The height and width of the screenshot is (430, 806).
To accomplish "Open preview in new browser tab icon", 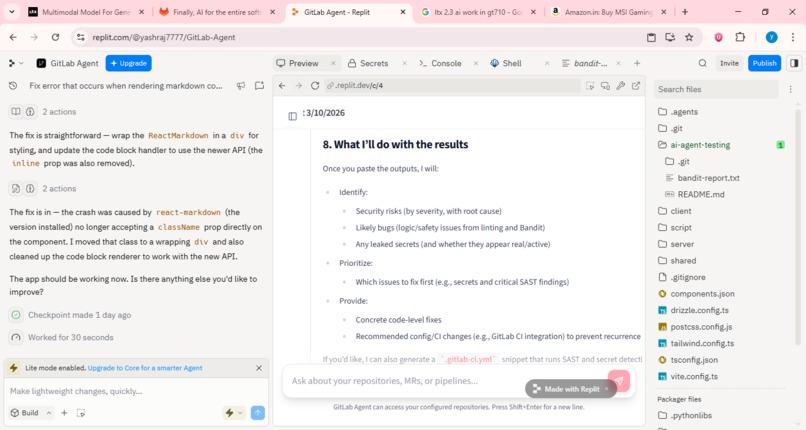I will coord(636,86).
